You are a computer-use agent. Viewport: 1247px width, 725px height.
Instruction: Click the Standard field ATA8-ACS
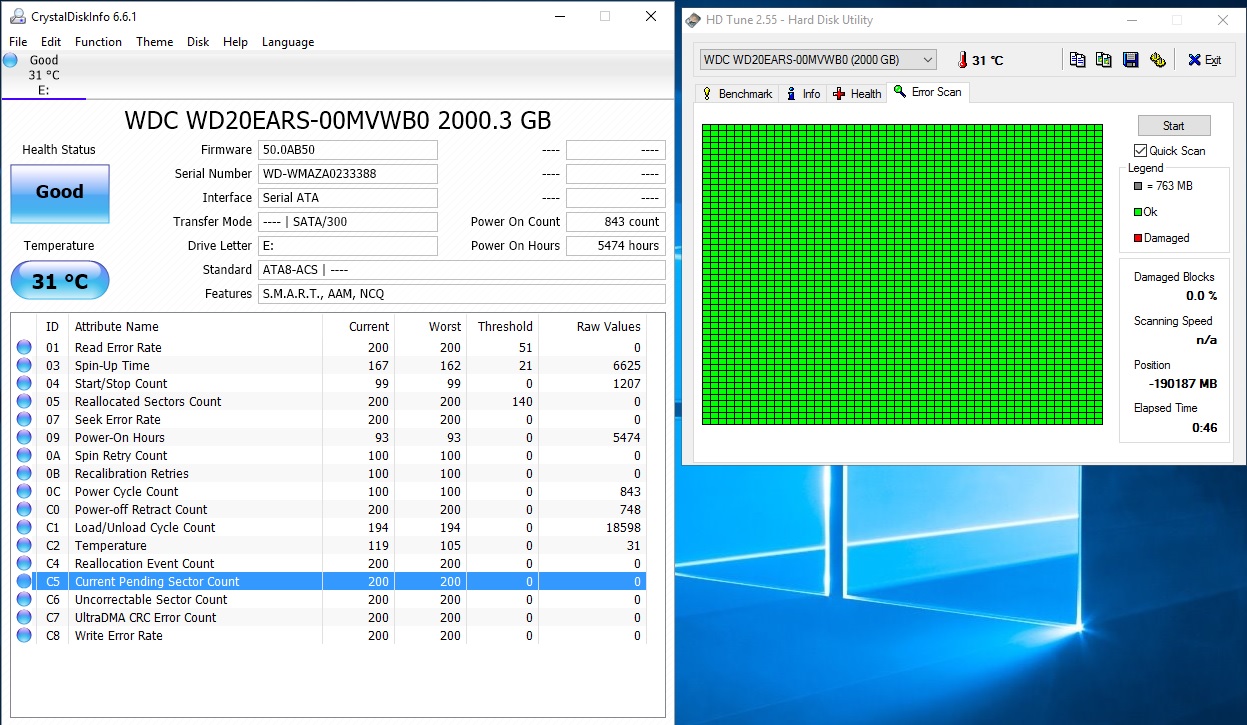tap(461, 270)
